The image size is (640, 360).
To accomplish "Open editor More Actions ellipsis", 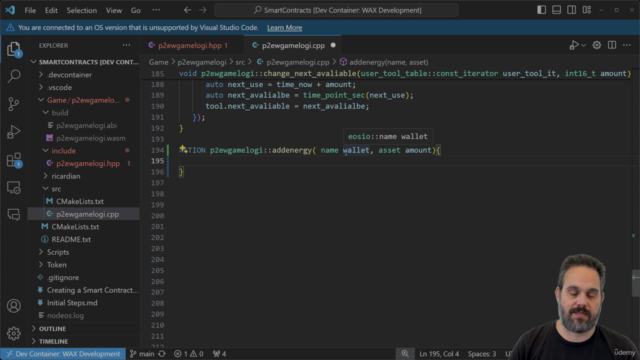I will coord(627,45).
